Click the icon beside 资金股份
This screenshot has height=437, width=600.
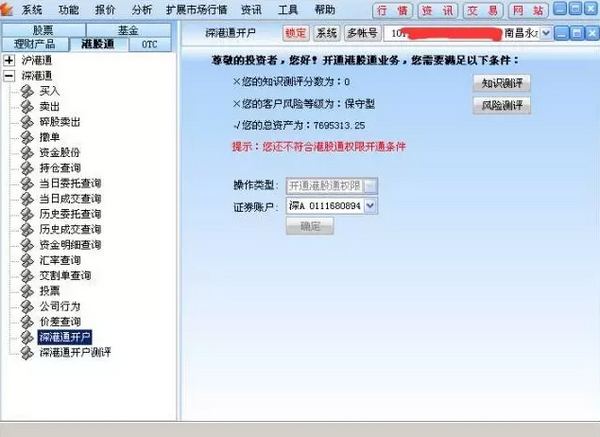point(27,152)
